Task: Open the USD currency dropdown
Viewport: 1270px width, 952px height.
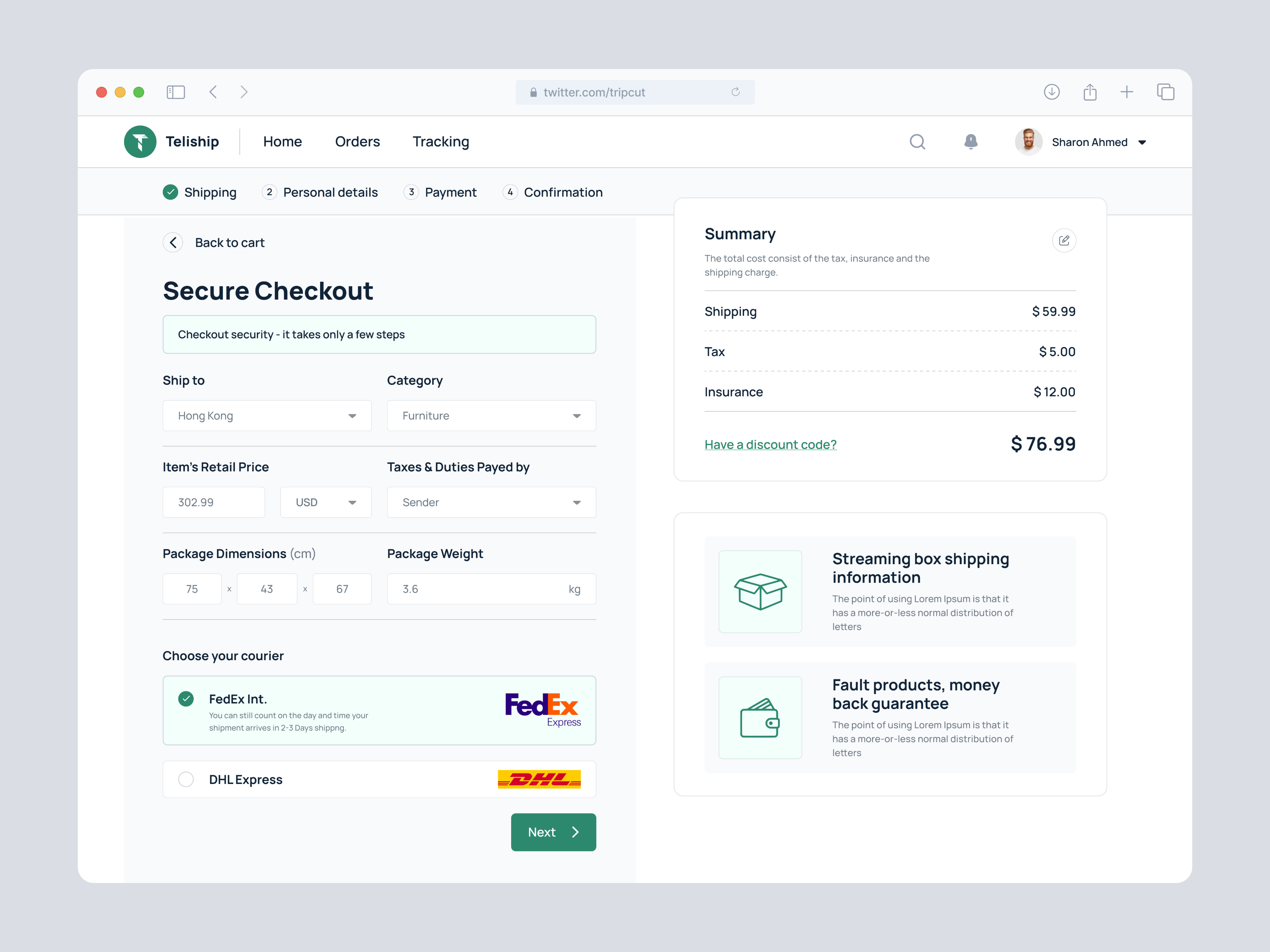Action: [x=326, y=502]
